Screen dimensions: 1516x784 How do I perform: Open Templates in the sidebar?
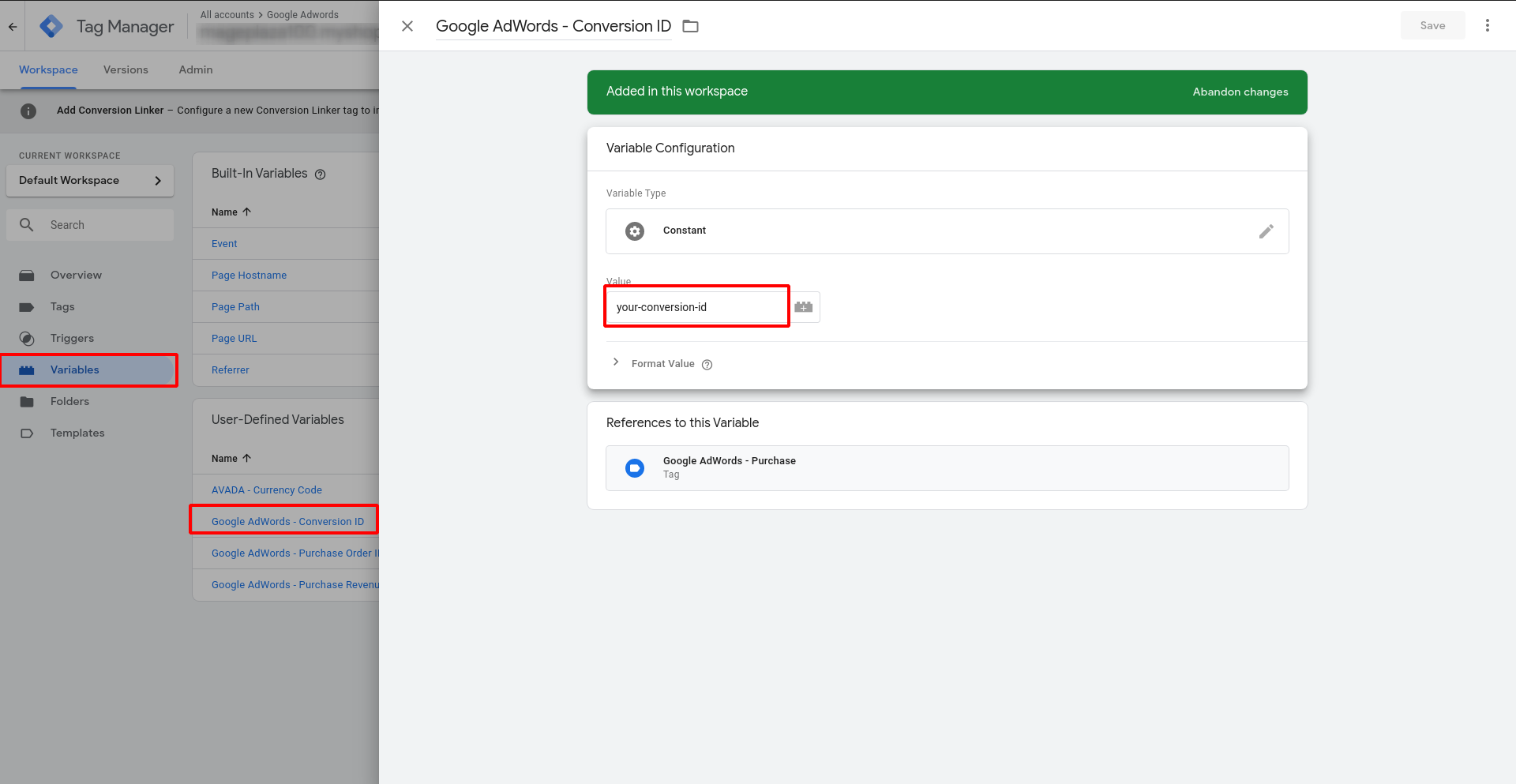coord(77,433)
